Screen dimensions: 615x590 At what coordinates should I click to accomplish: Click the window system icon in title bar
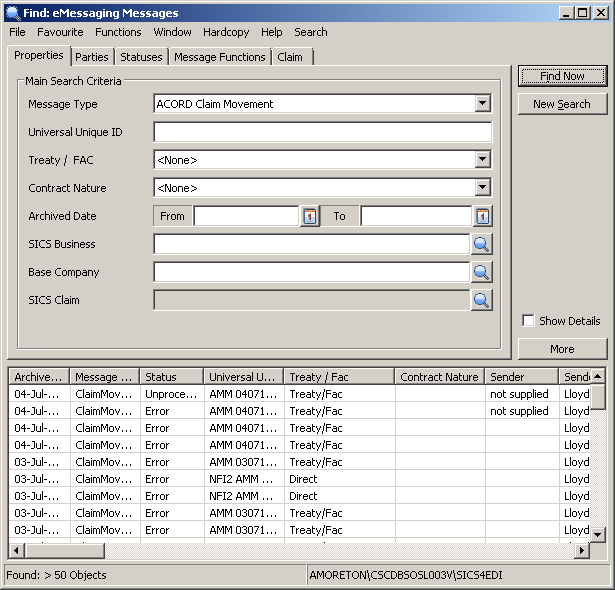(12, 13)
